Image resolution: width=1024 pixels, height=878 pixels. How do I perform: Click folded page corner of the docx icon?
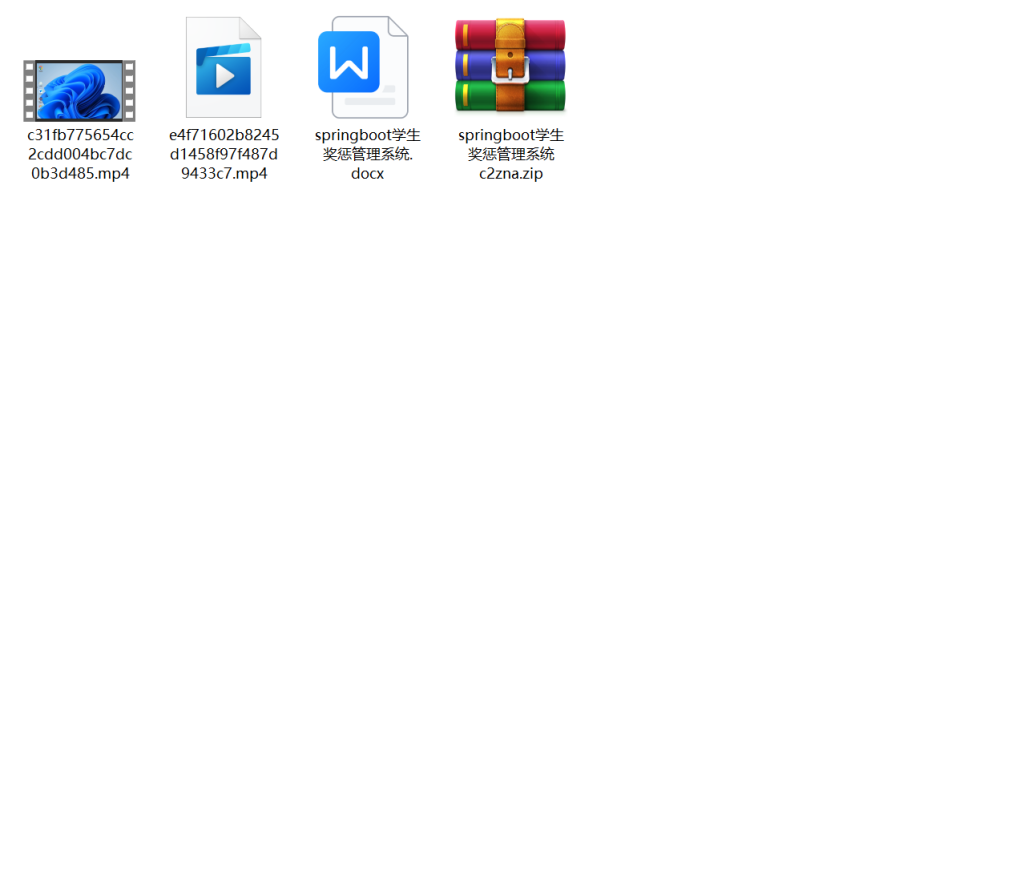point(397,28)
